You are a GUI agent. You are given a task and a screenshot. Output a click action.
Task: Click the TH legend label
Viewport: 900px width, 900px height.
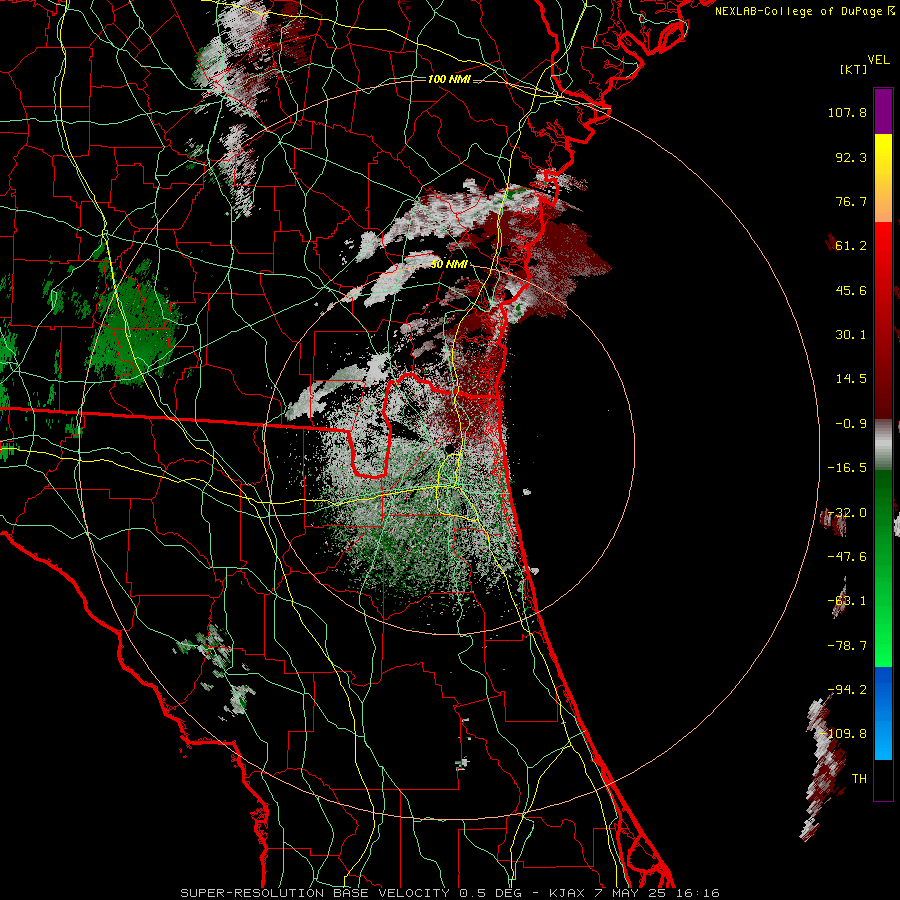(x=859, y=779)
